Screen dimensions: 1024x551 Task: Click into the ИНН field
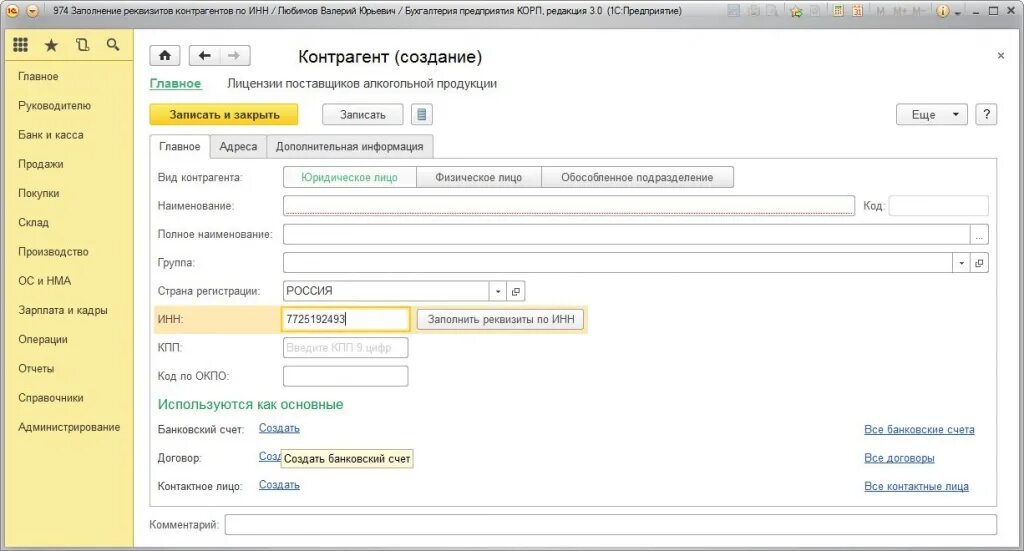point(346,319)
